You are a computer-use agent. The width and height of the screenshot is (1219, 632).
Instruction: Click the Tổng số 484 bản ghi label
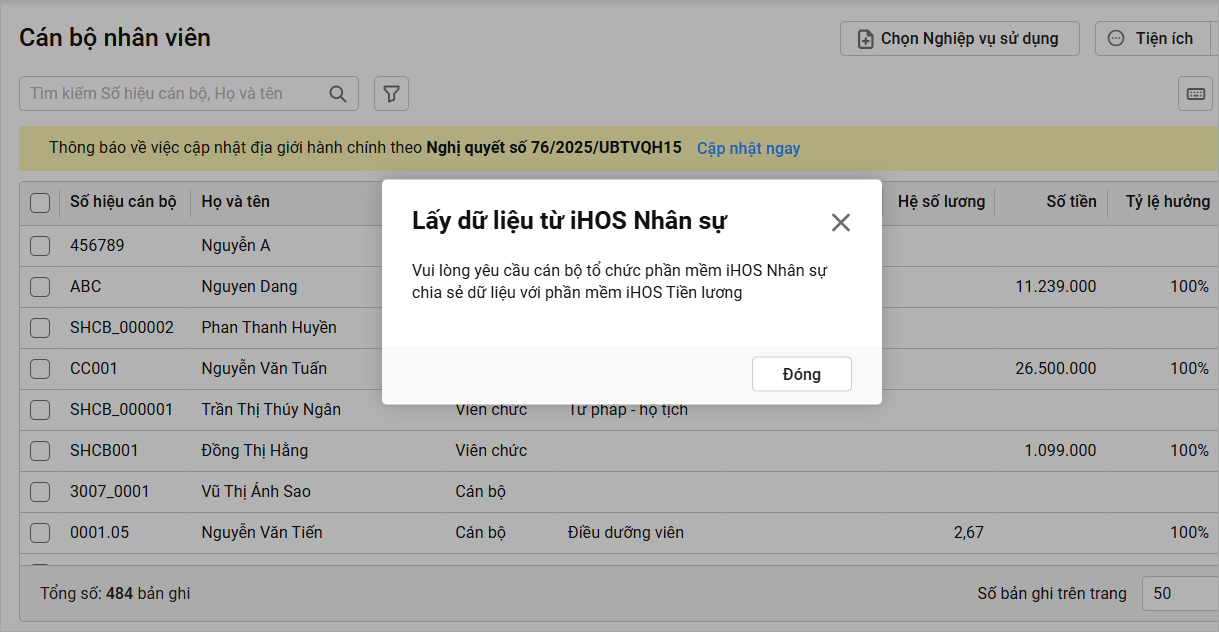115,593
